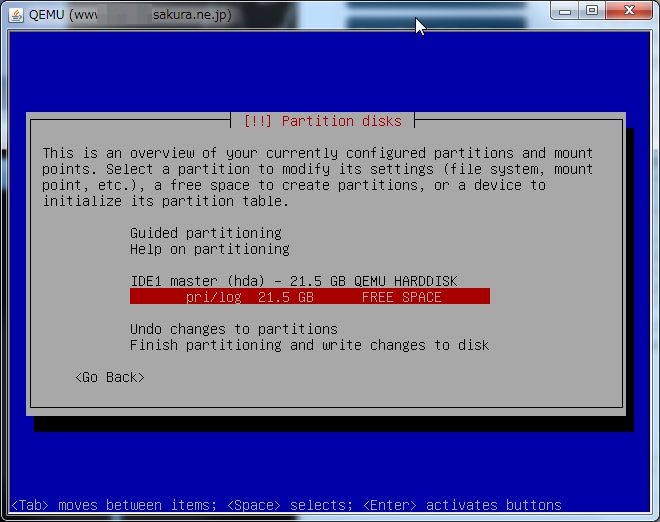Minimize the QEMU window

point(564,11)
